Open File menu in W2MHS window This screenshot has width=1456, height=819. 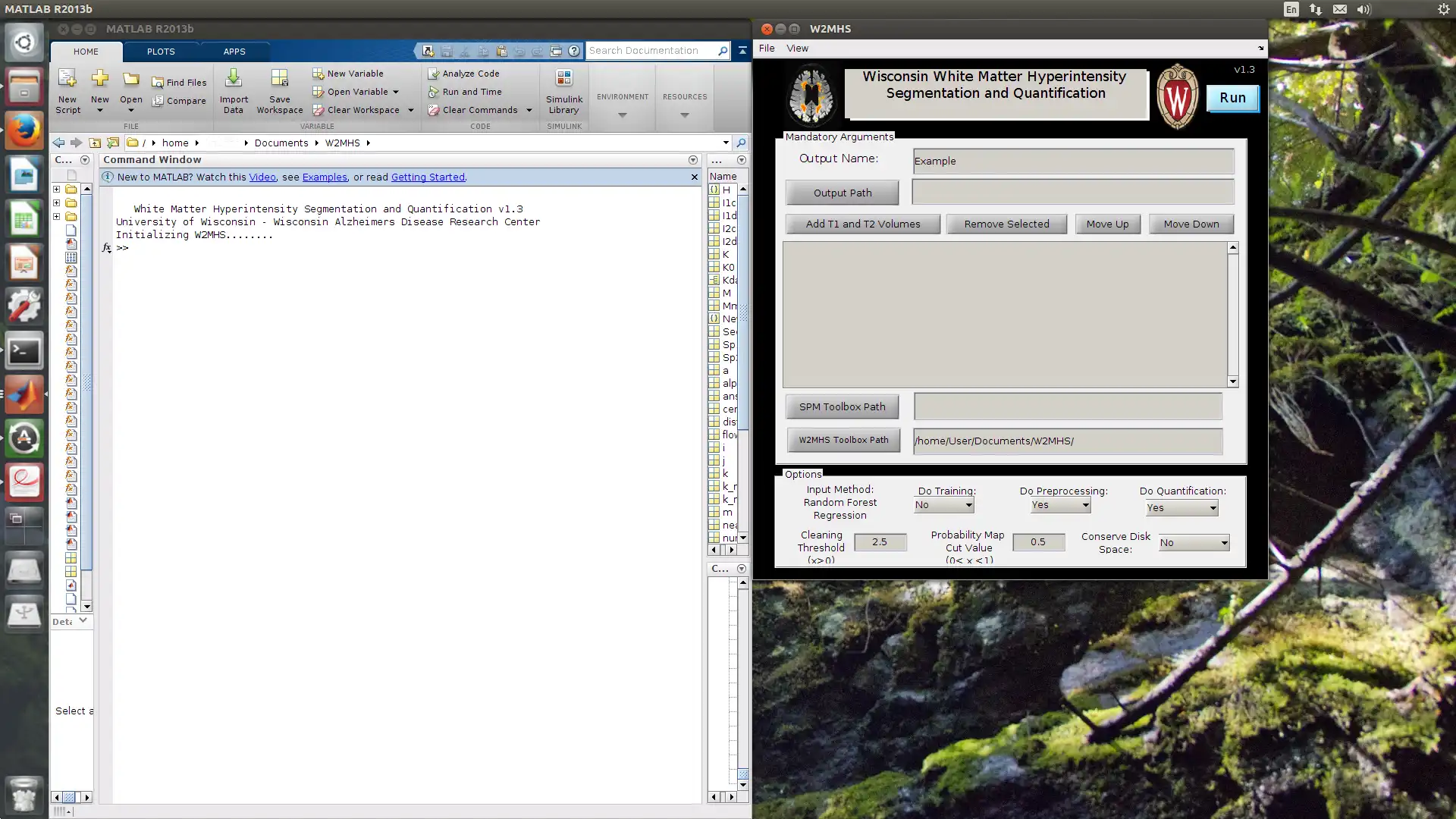(x=766, y=47)
